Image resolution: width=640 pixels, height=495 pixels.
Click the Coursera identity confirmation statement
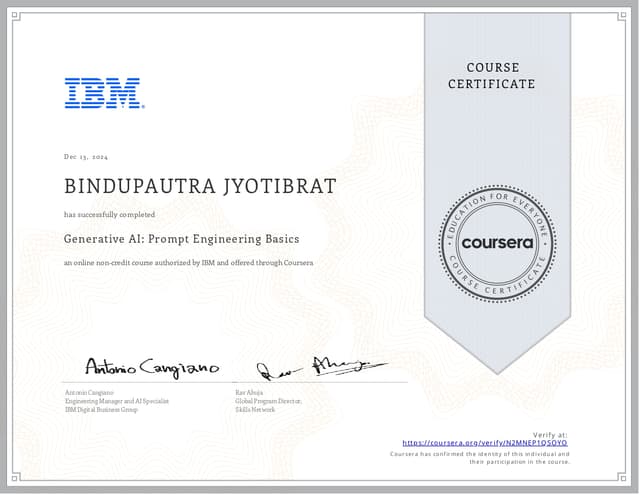point(480,458)
